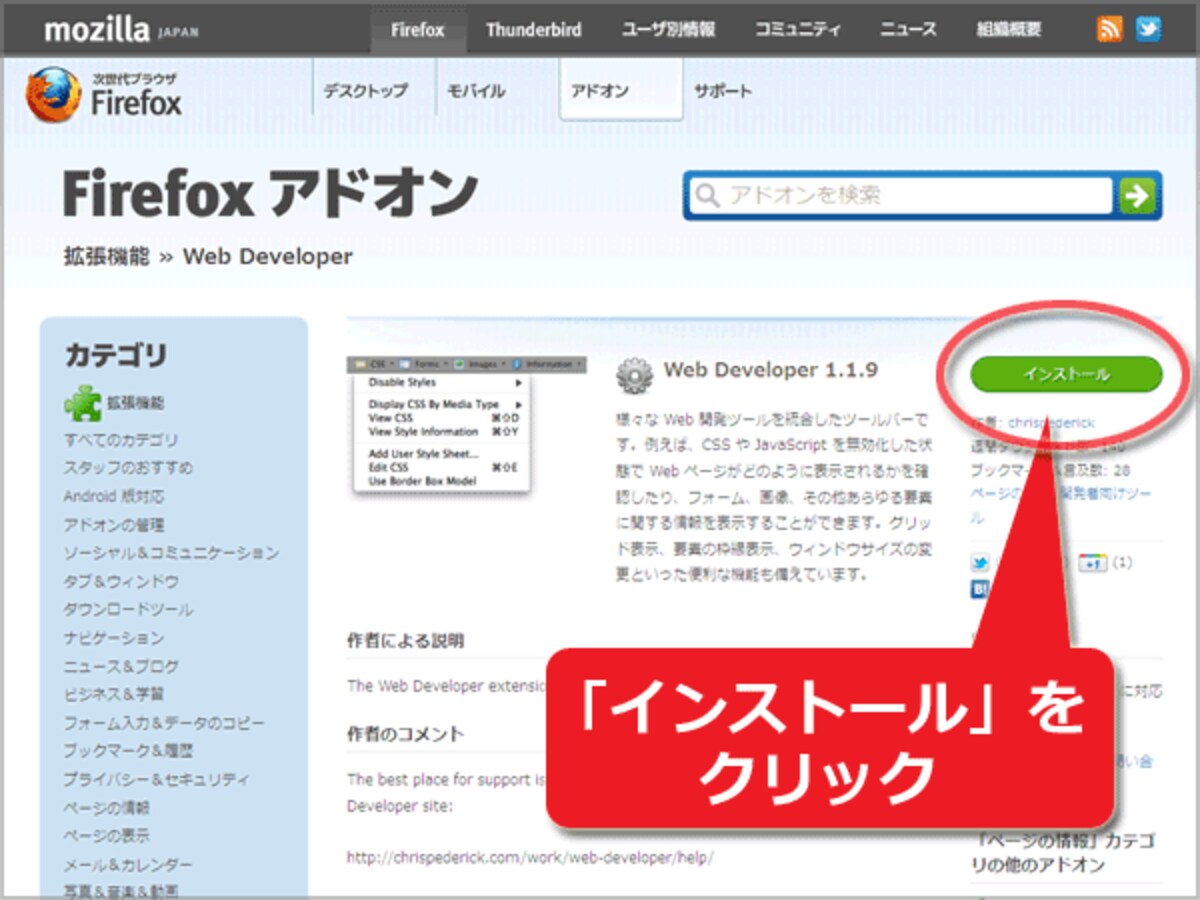1200x900 pixels.
Task: Open the Twitter icon in header
Action: coord(1148,29)
